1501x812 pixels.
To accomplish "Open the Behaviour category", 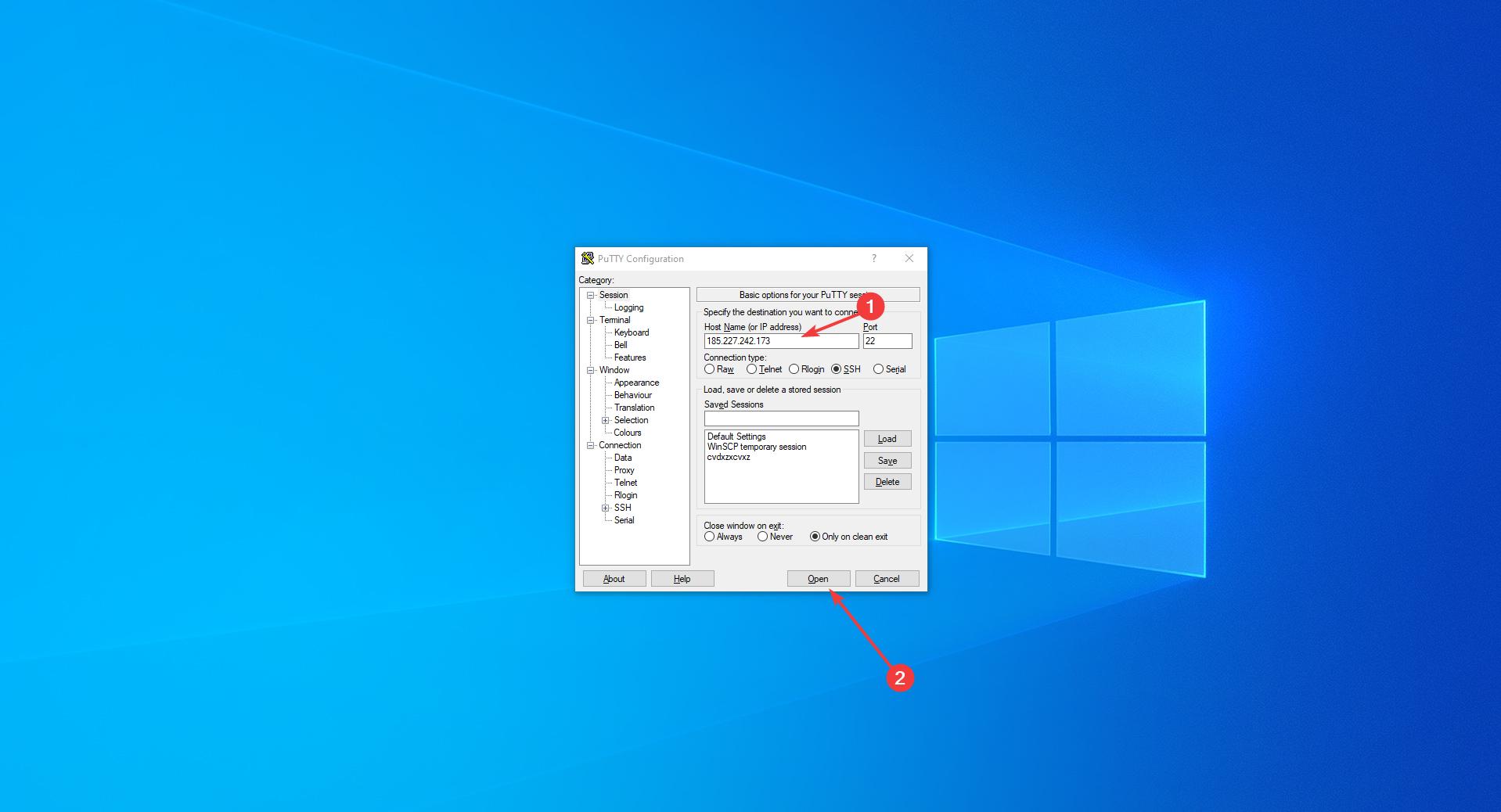I will [633, 395].
